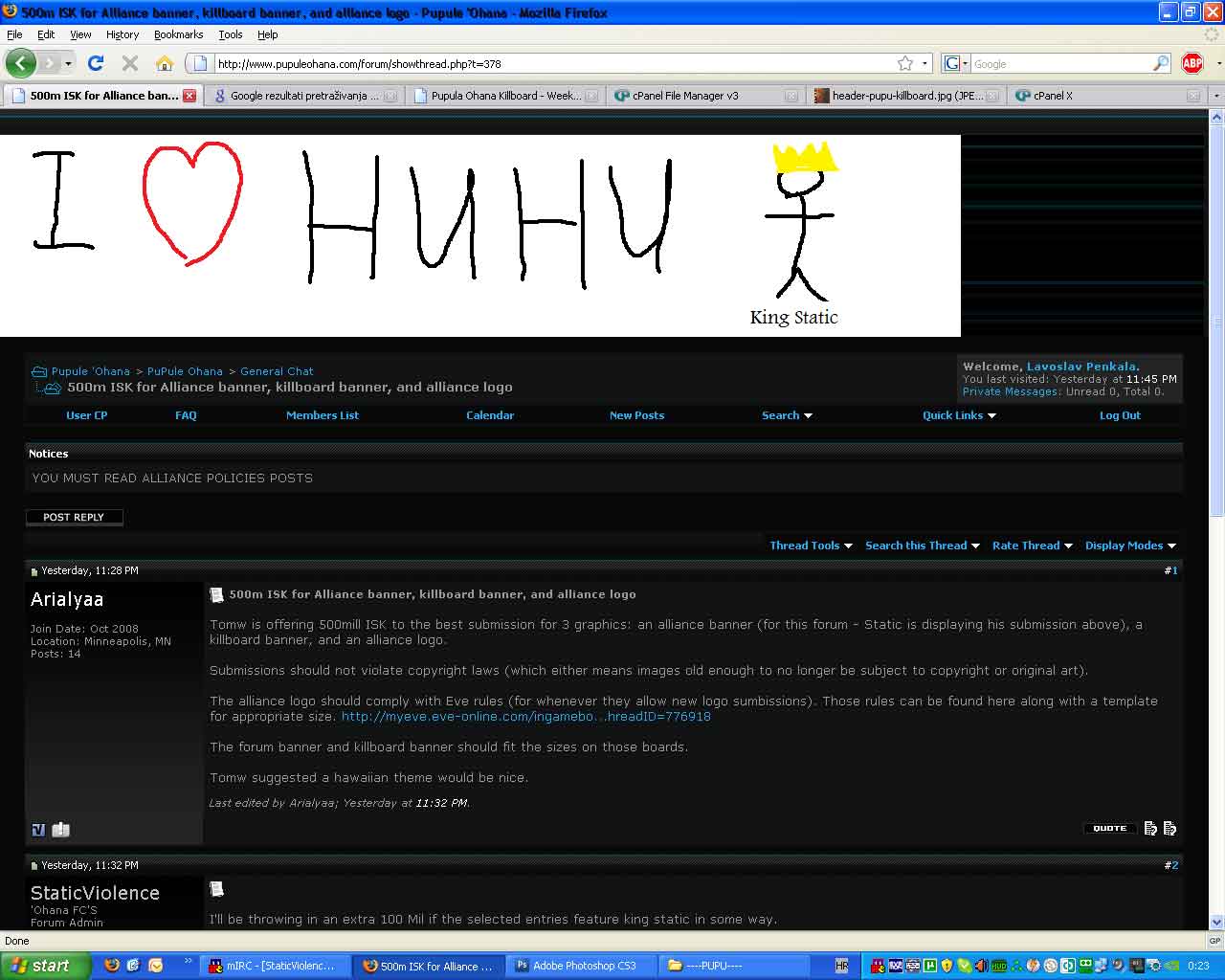Click the QUOTE button on Arialyaa's post
This screenshot has width=1225, height=980.
pyautogui.click(x=1110, y=828)
